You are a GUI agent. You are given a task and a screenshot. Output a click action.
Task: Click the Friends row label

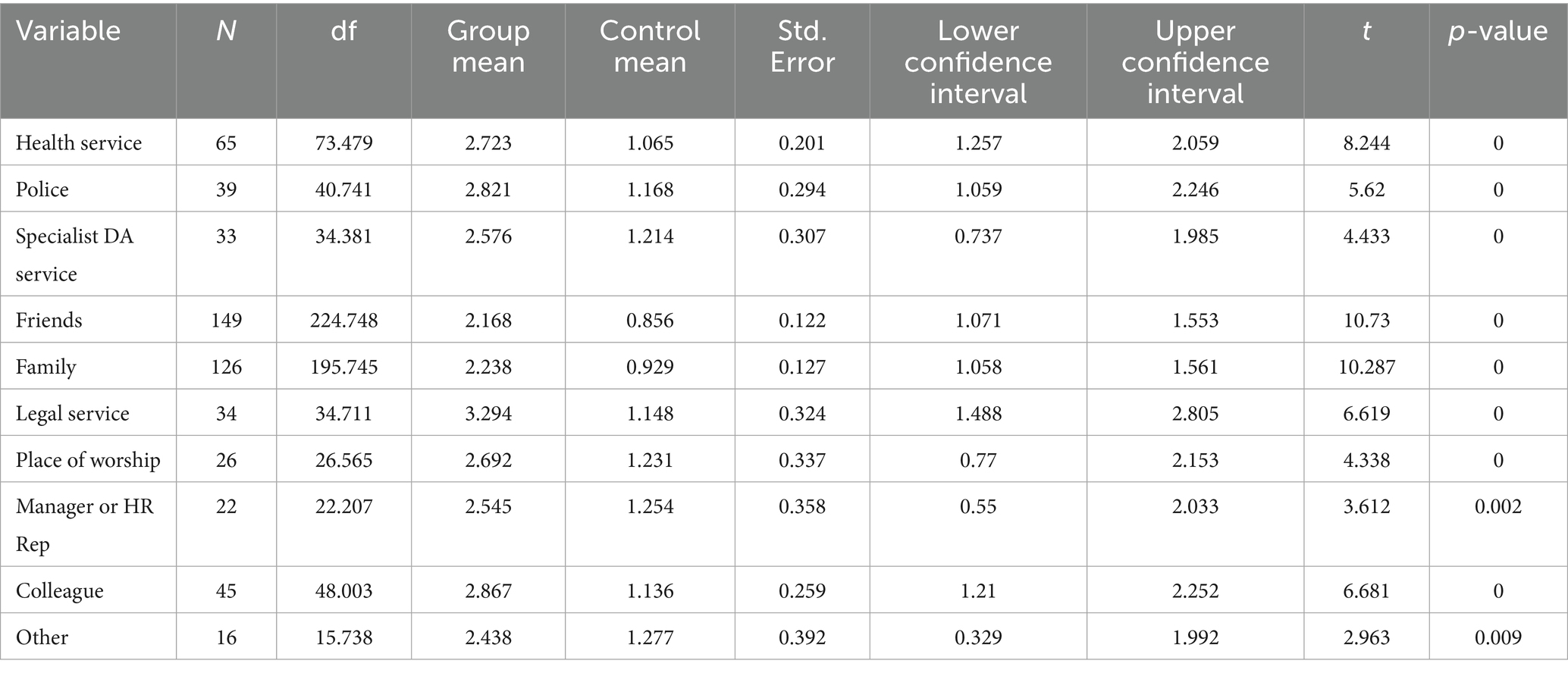click(49, 320)
